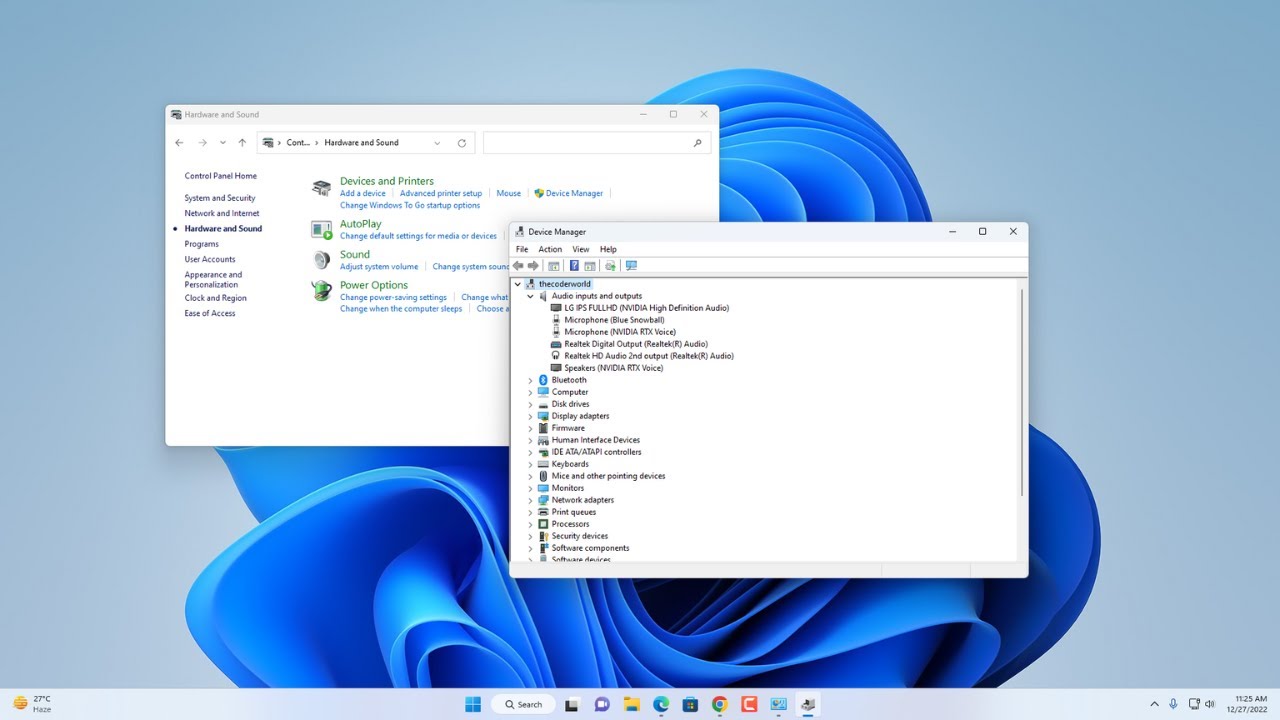Click the Scan for hardware changes toolbar icon
This screenshot has height=720, width=1280.
[x=610, y=265]
